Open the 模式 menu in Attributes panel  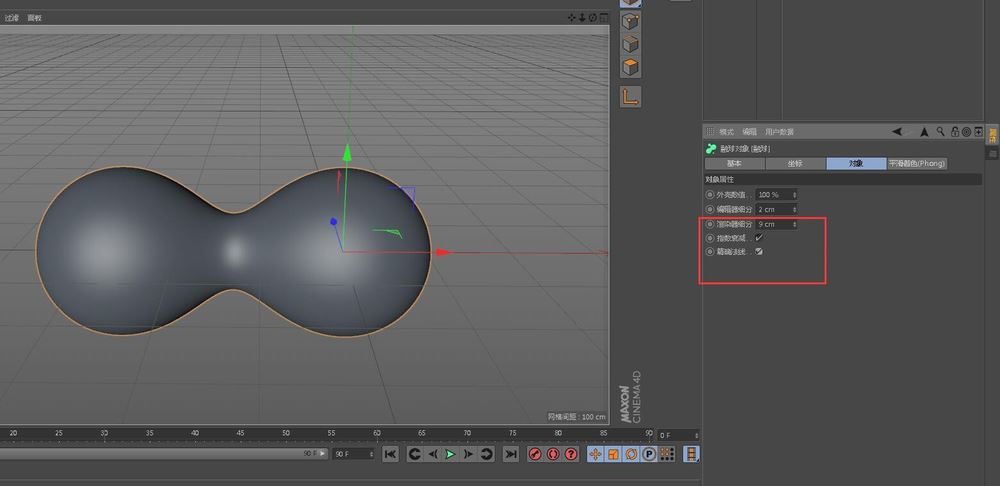[x=726, y=132]
